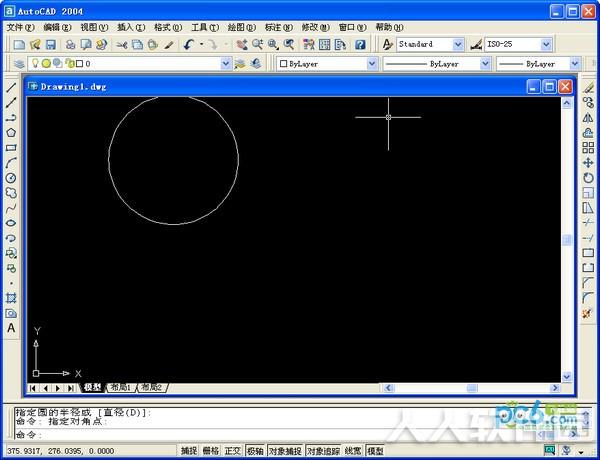Select the Multiline Text A tool
This screenshot has width=600, height=460.
[x=11, y=328]
